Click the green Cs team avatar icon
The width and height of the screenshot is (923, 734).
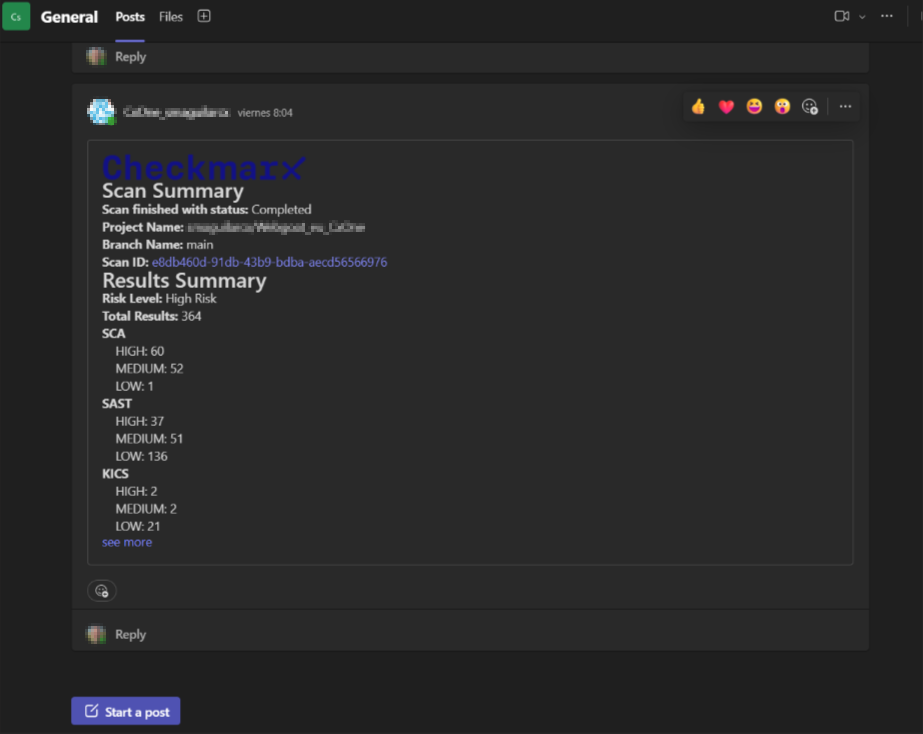click(16, 16)
